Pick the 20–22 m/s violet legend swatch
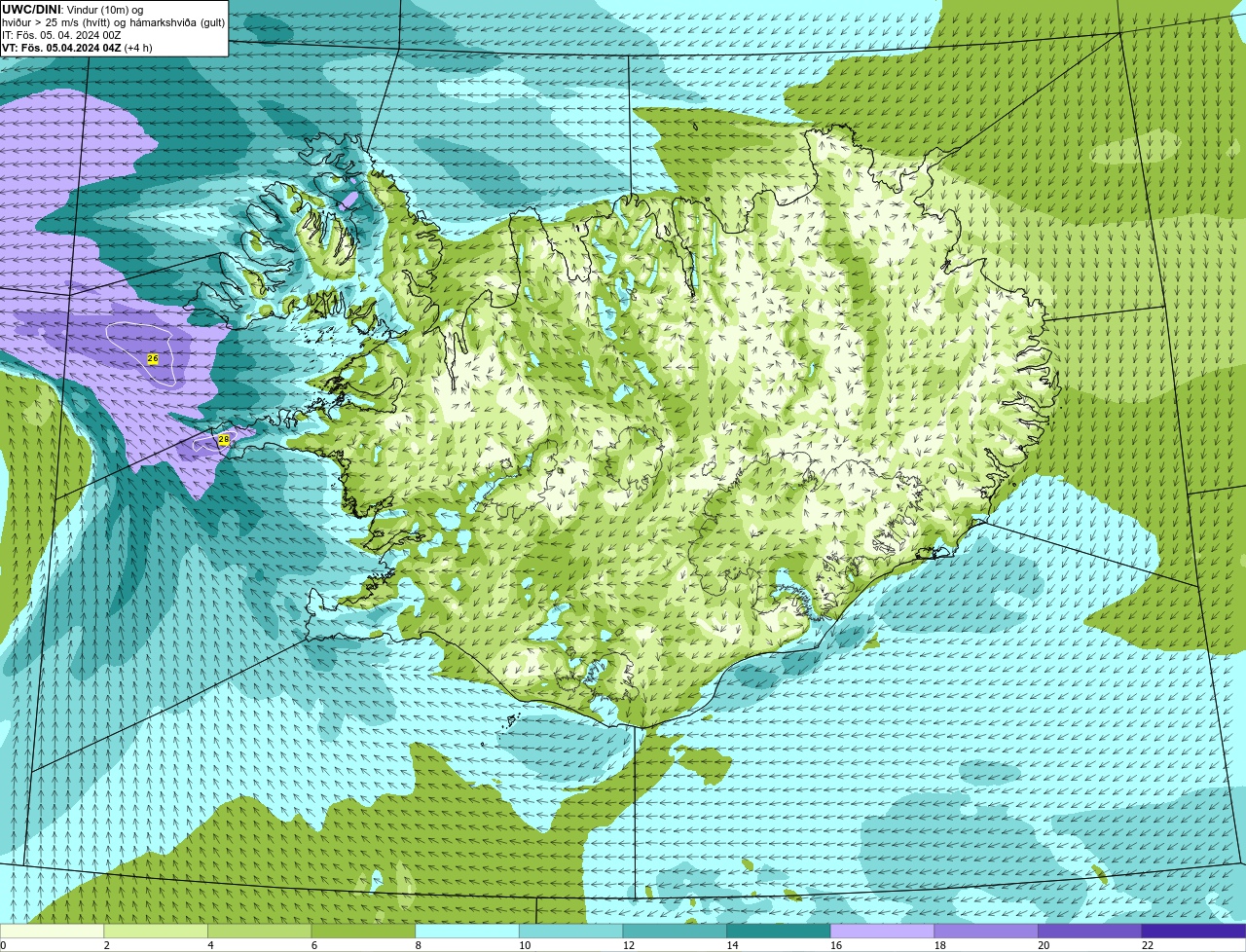 [x=1090, y=931]
